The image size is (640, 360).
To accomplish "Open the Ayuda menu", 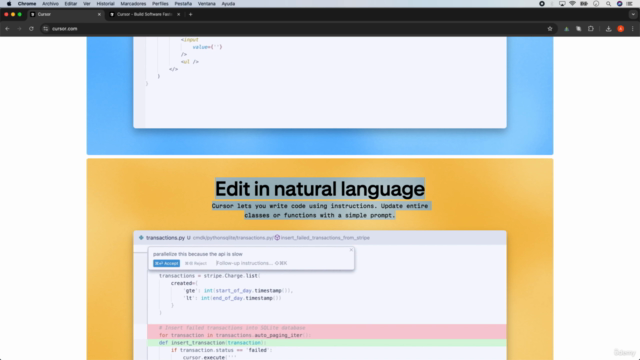I will [228, 4].
